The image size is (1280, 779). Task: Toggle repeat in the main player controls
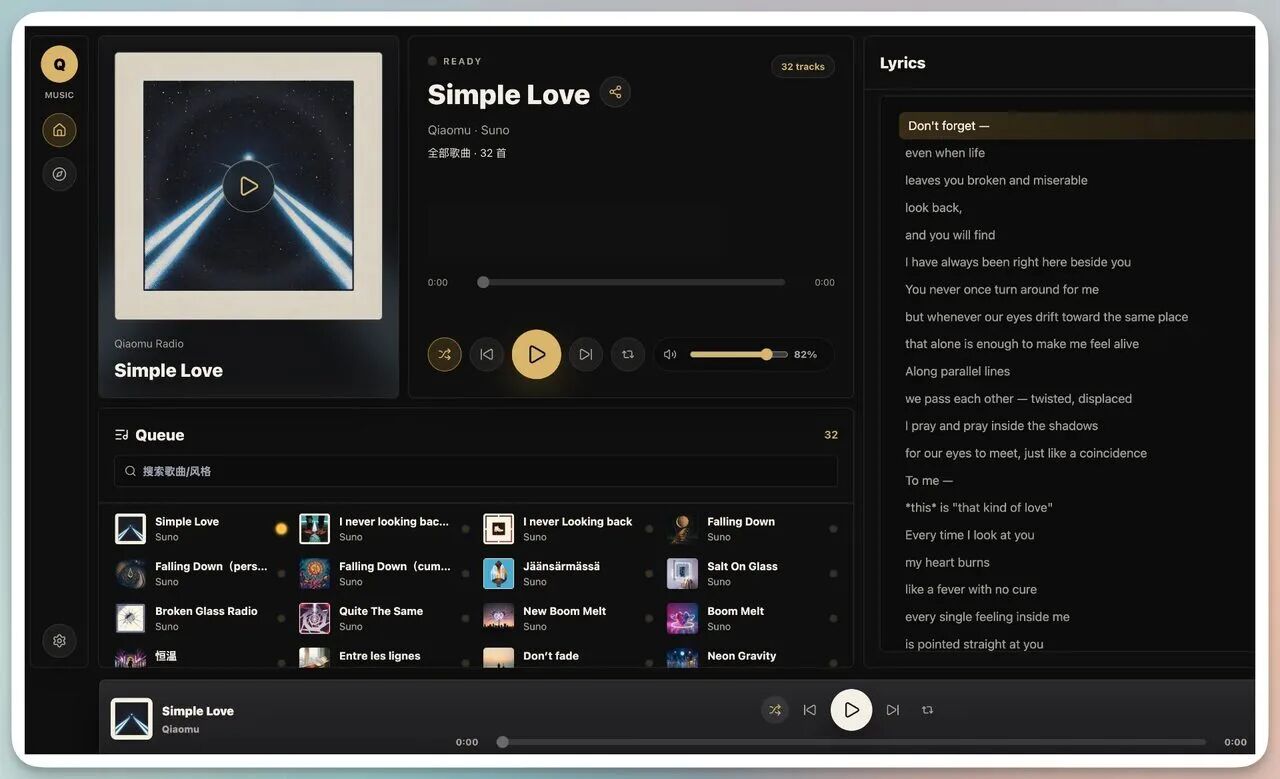[628, 354]
